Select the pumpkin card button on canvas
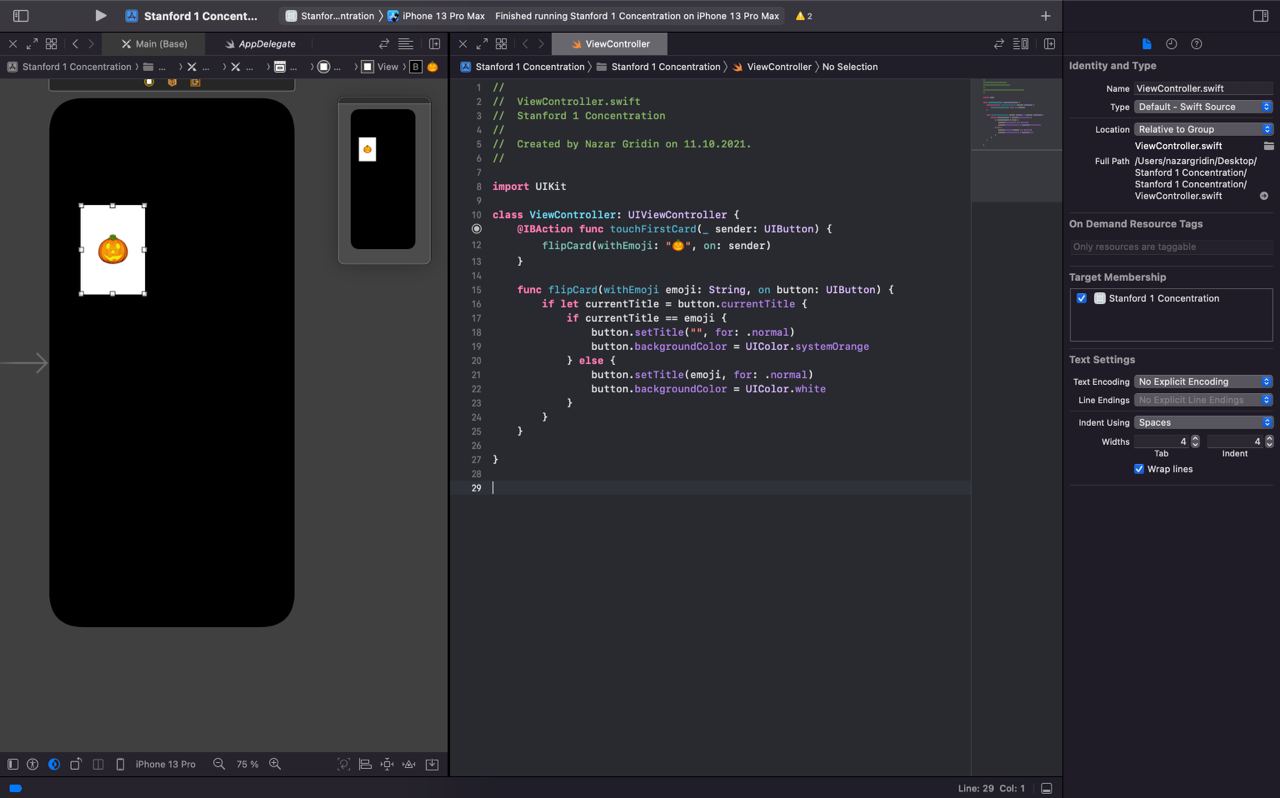The image size is (1280, 798). coord(113,250)
